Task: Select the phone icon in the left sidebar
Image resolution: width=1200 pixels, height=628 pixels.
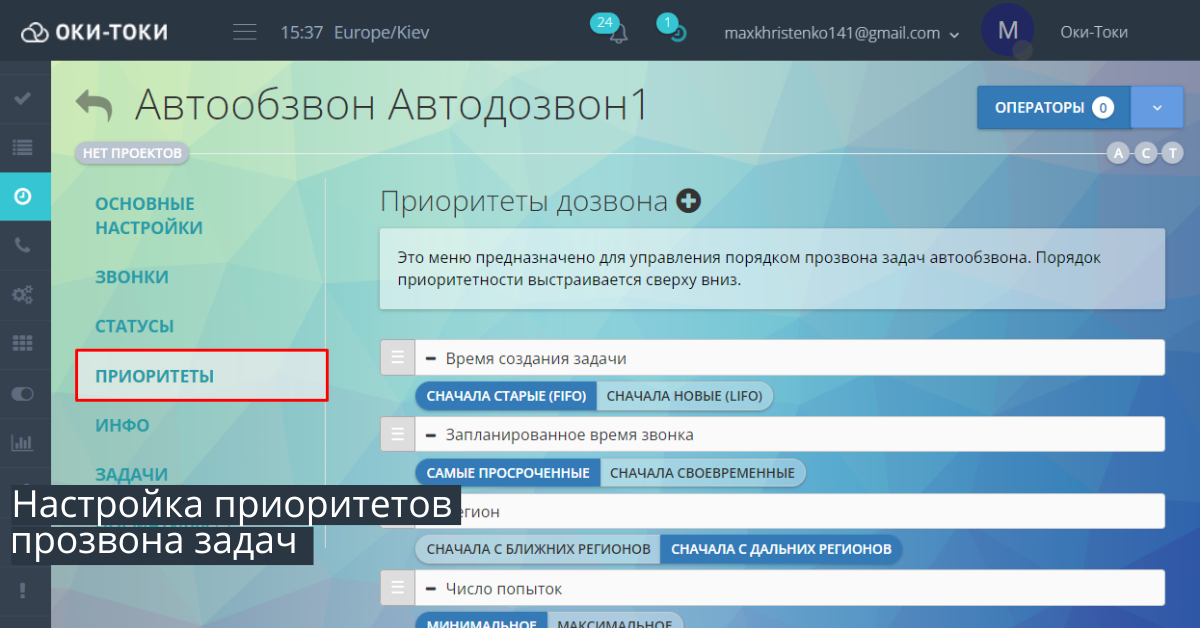Action: [x=23, y=246]
